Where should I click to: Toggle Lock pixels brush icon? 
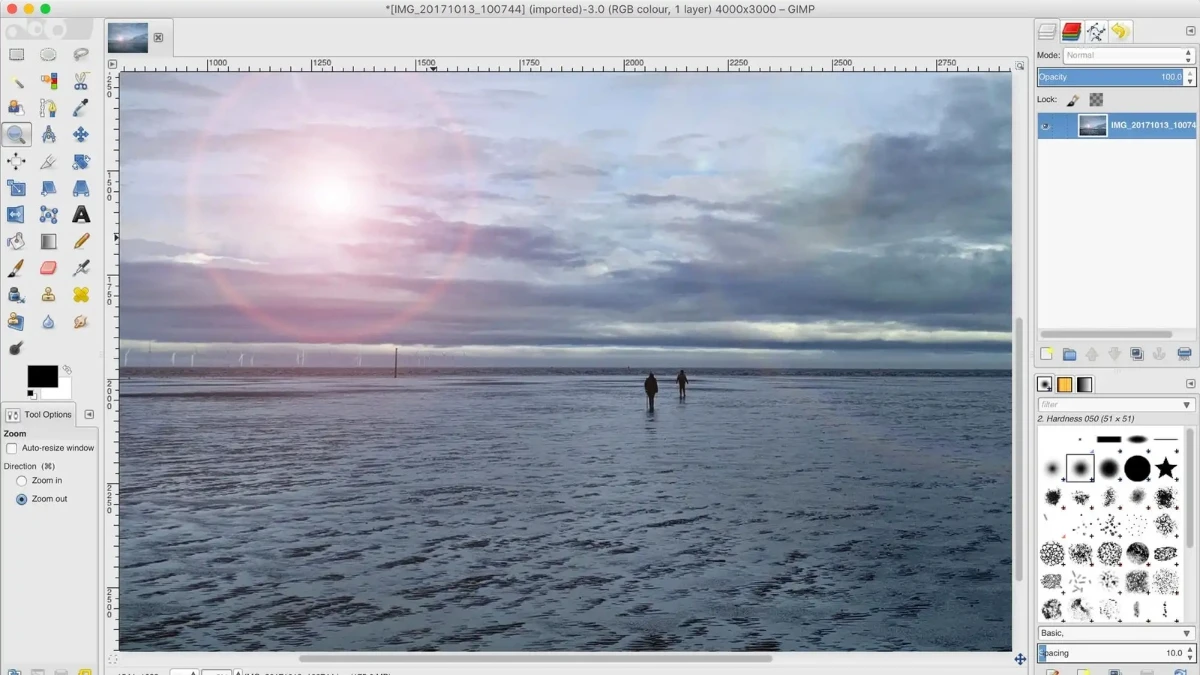pyautogui.click(x=1073, y=100)
